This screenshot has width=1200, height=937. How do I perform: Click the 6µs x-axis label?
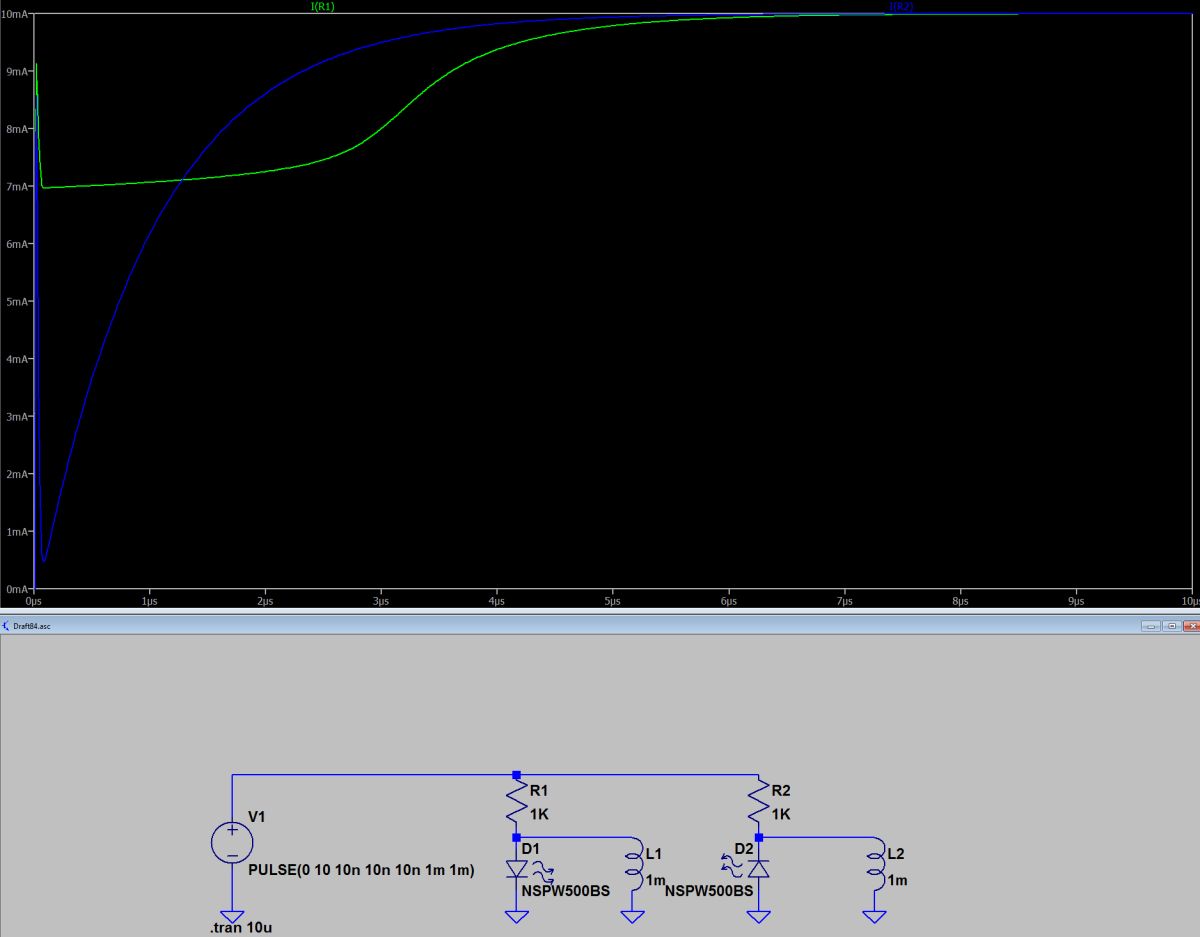(x=729, y=602)
